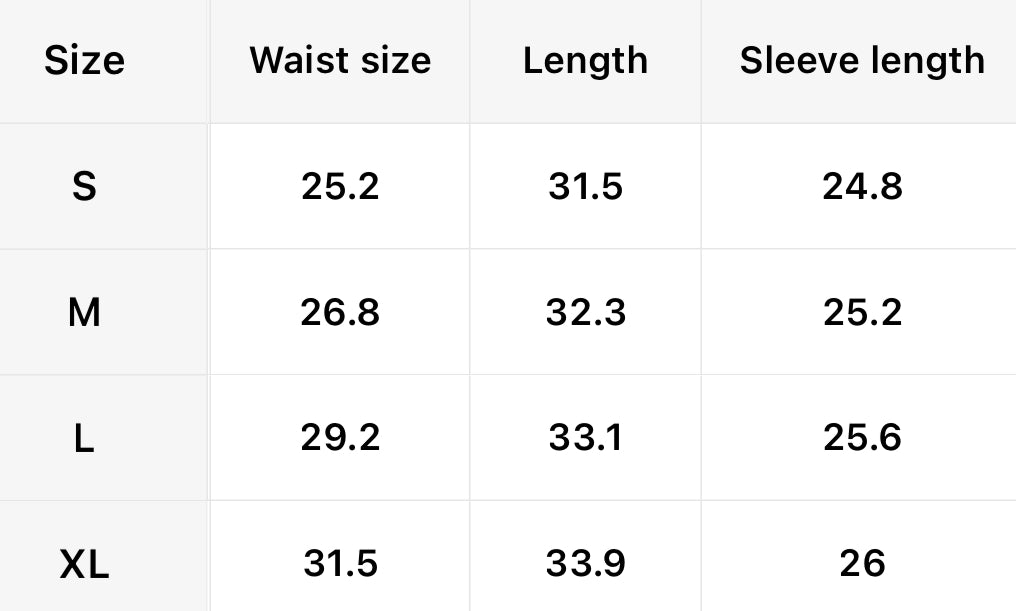Click waist size value 29.2
The image size is (1016, 611).
pyautogui.click(x=340, y=438)
